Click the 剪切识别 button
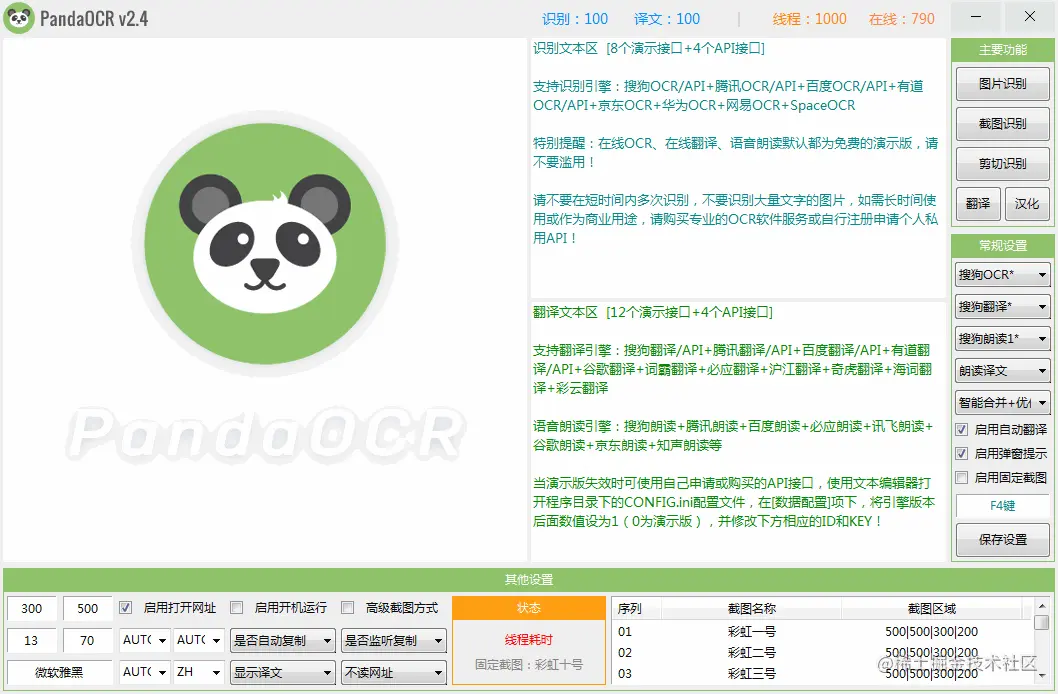The height and width of the screenshot is (694, 1058). [x=1003, y=164]
